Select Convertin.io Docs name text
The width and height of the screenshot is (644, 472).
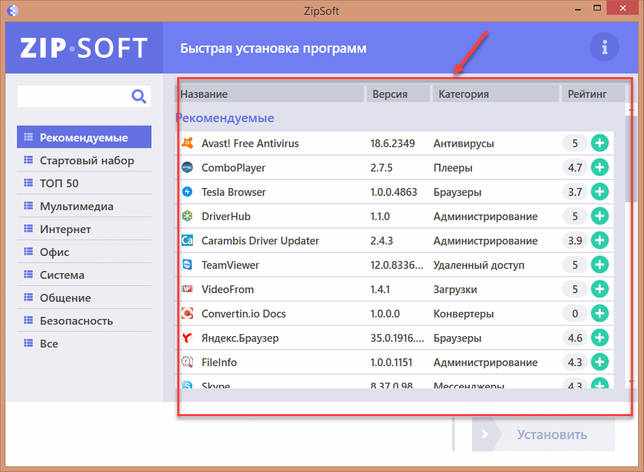(x=244, y=313)
